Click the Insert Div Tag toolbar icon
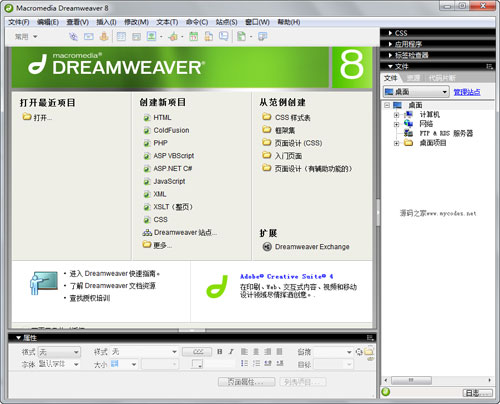Viewport: 500px width, 404px height. pyautogui.click(x=136, y=36)
